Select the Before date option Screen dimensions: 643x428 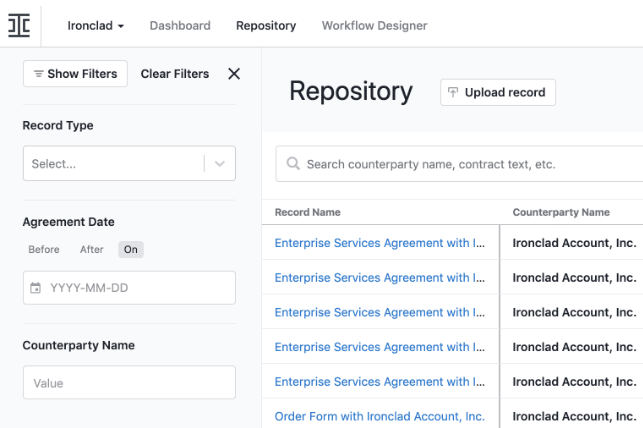click(x=44, y=250)
